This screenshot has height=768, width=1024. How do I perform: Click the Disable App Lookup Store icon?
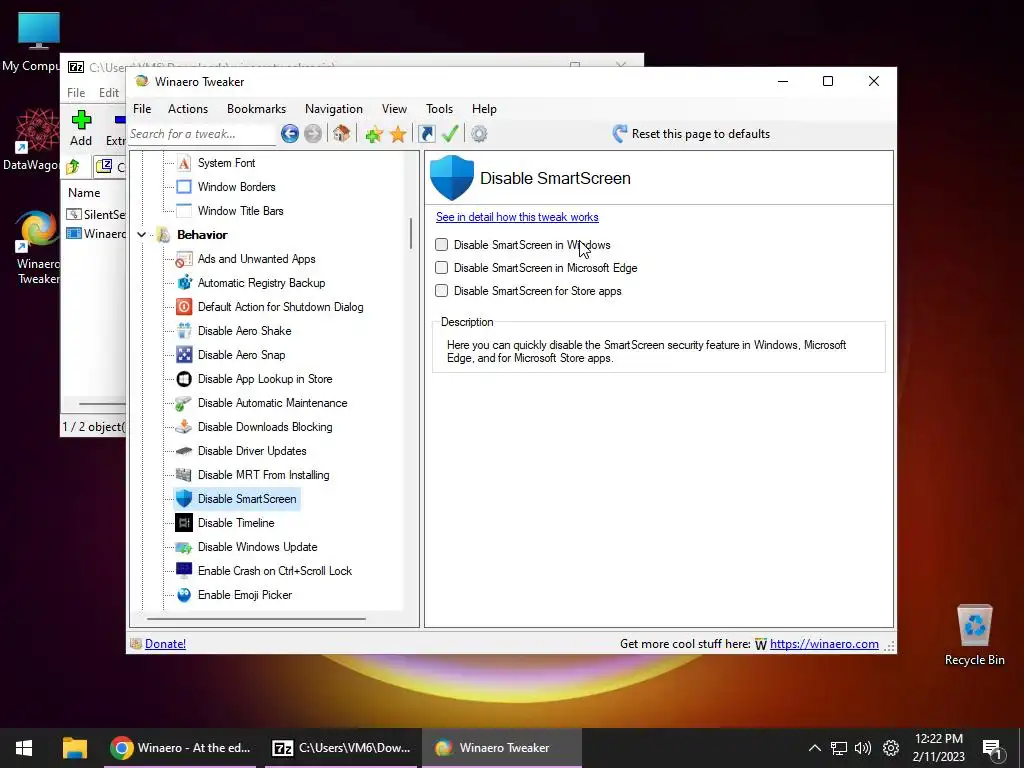point(184,379)
